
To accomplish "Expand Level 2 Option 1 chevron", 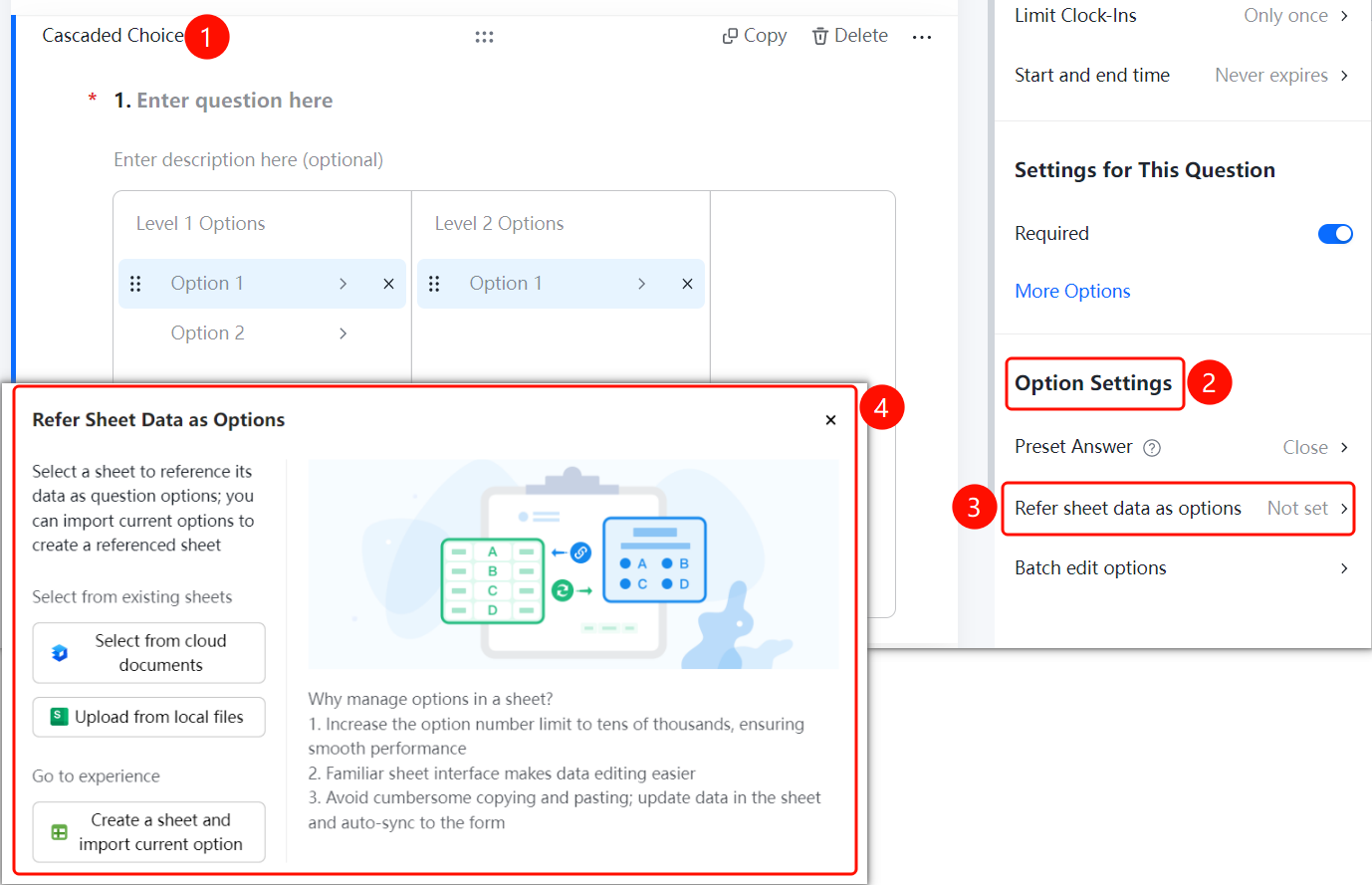I will click(641, 284).
